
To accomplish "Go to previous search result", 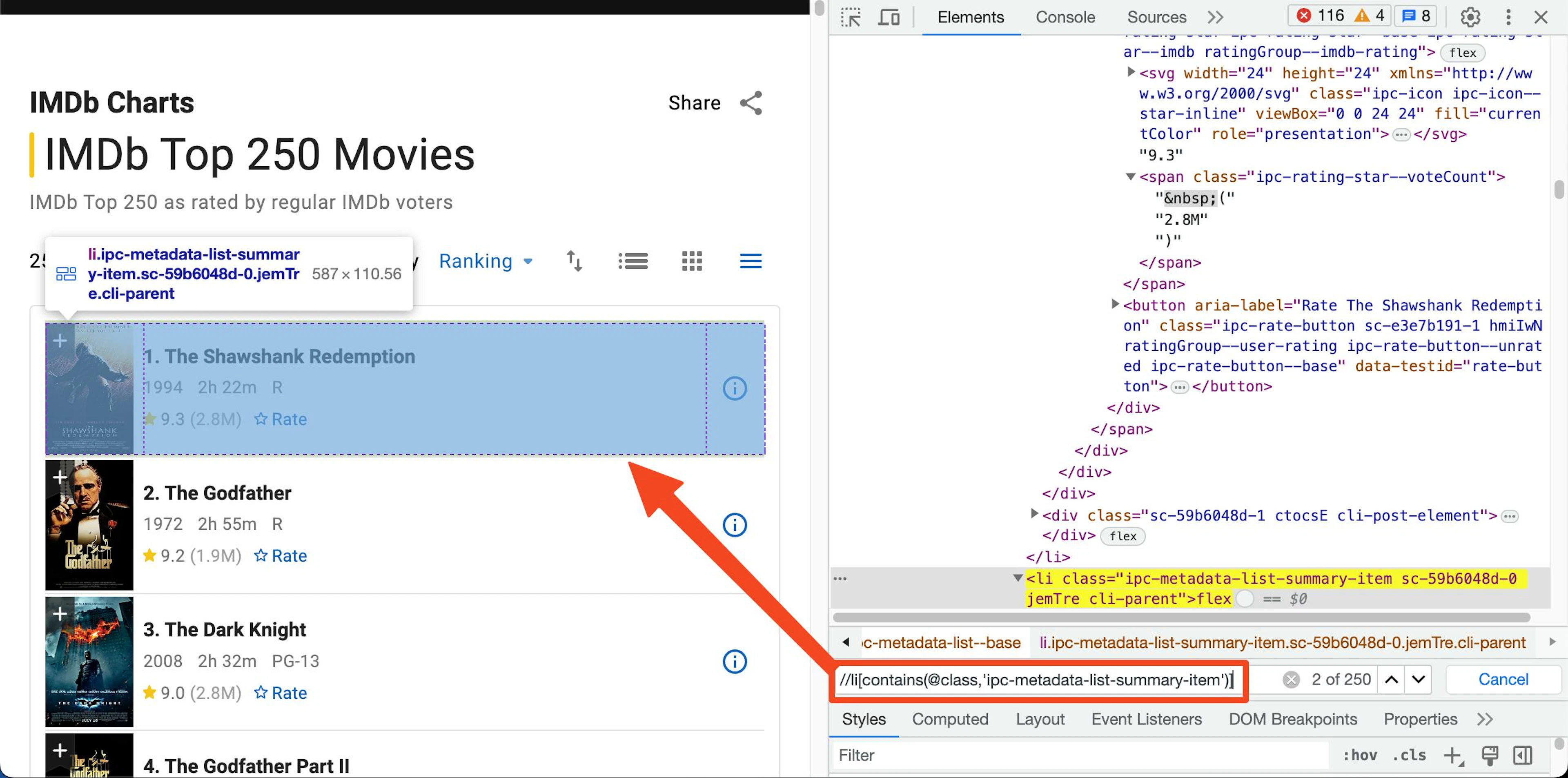I will click(x=1392, y=680).
